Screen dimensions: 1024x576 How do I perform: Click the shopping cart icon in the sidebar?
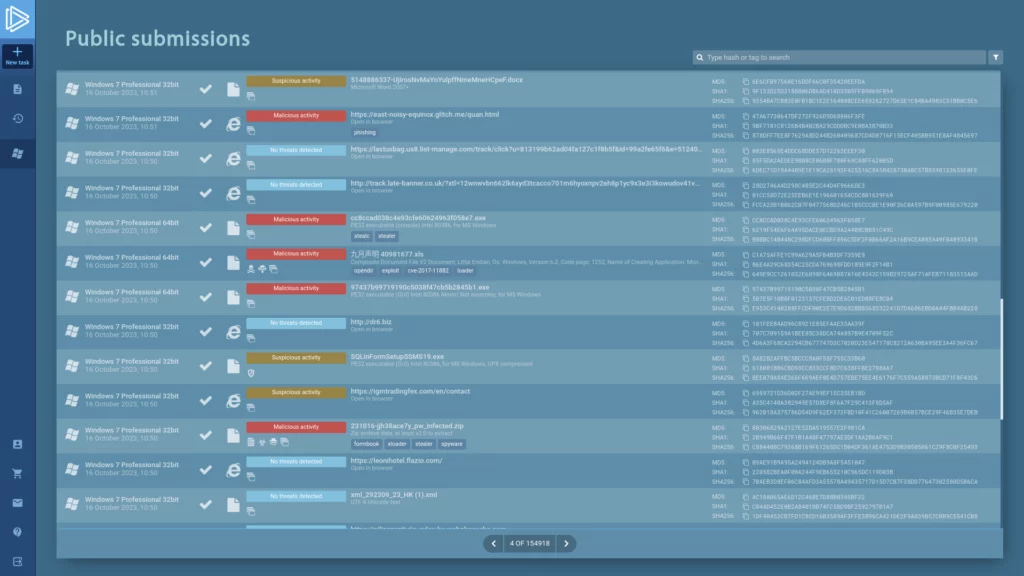[17, 473]
